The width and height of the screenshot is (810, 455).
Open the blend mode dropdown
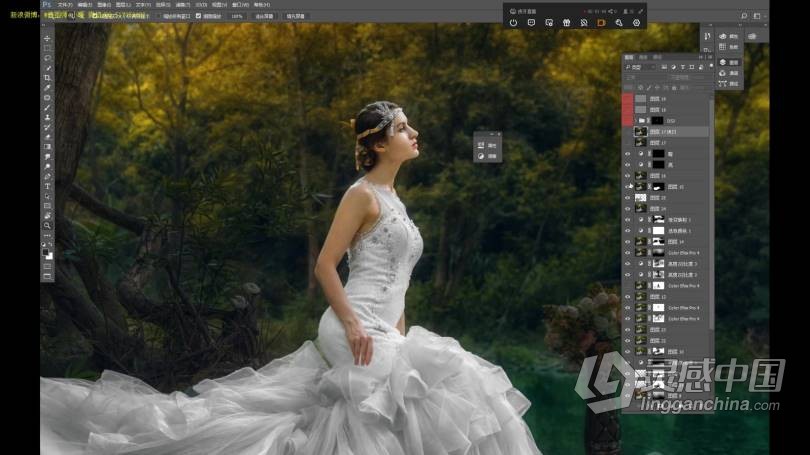[646, 77]
